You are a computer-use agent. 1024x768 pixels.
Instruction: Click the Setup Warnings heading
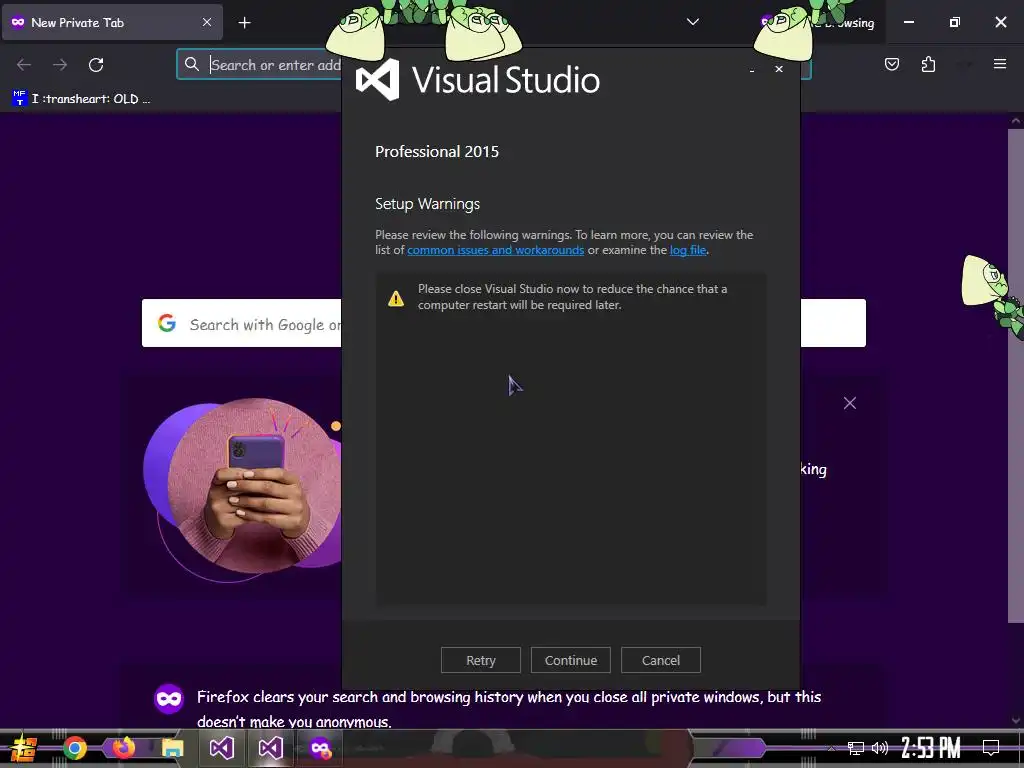tap(427, 204)
